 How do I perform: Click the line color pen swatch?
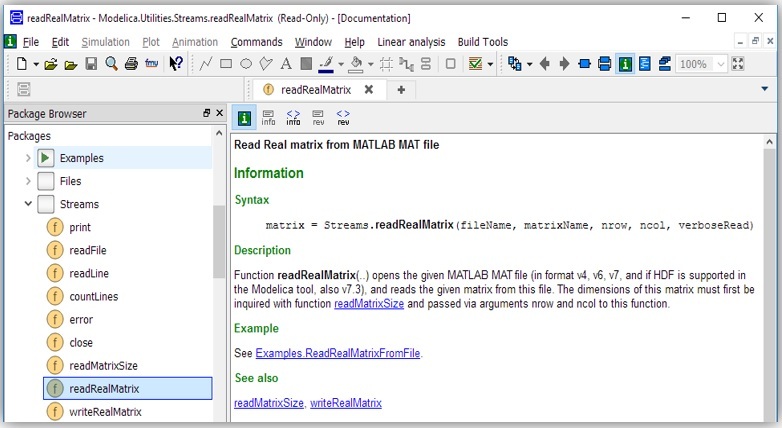326,64
